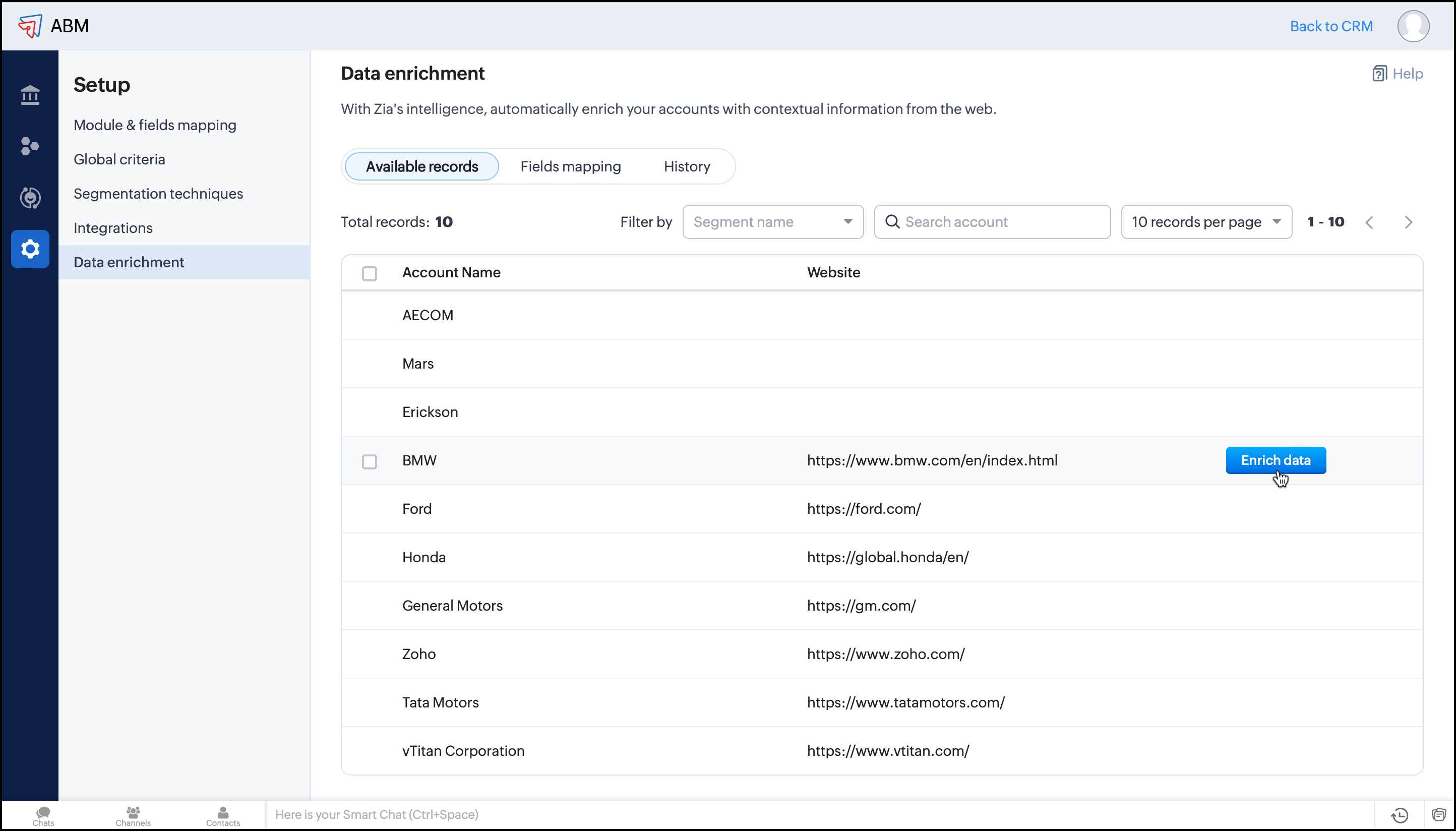1456x831 pixels.
Task: Click the user profile avatar
Action: coord(1413,26)
